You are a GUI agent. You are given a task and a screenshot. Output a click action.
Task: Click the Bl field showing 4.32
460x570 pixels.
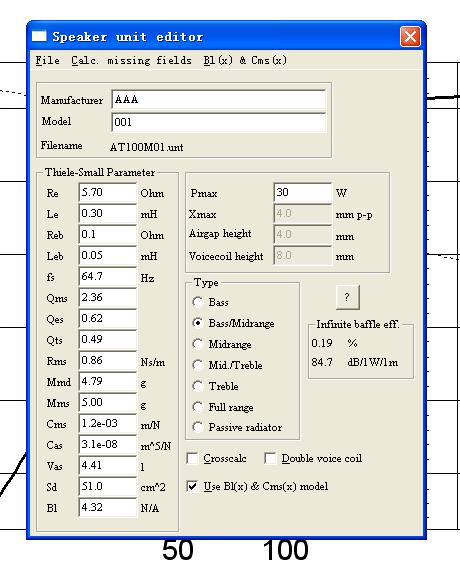[108, 508]
